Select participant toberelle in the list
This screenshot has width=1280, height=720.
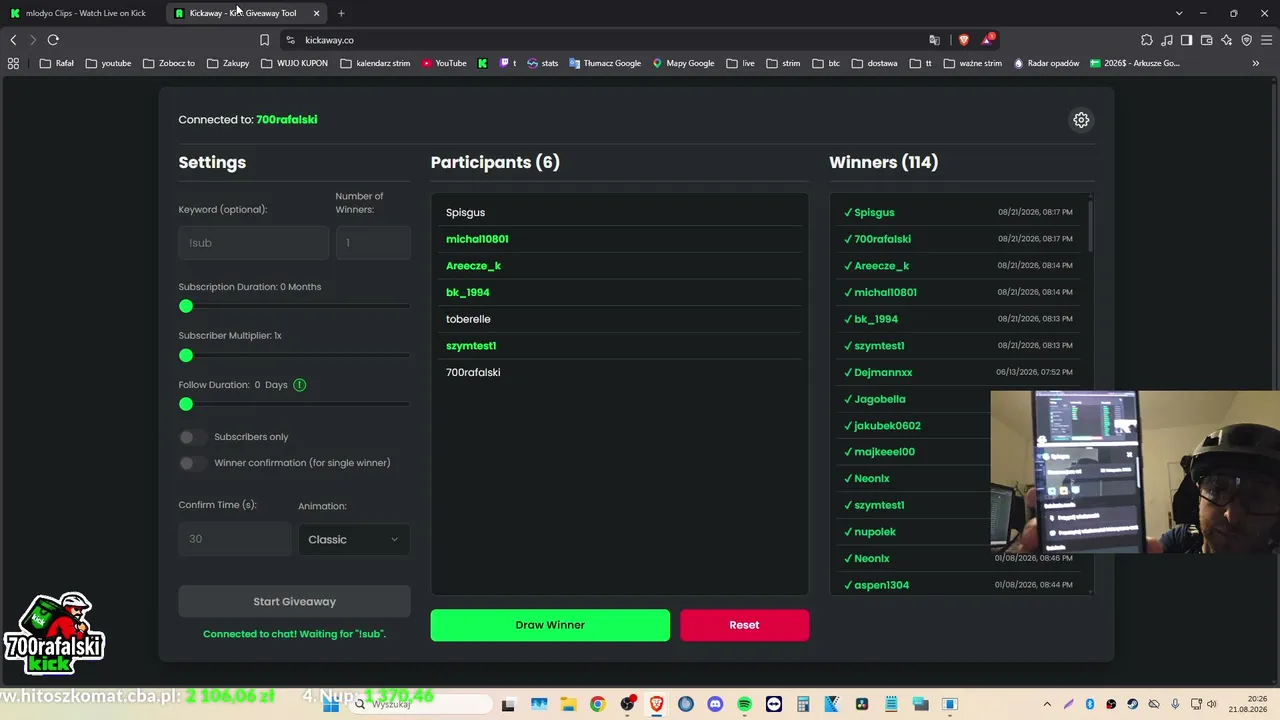(x=619, y=319)
